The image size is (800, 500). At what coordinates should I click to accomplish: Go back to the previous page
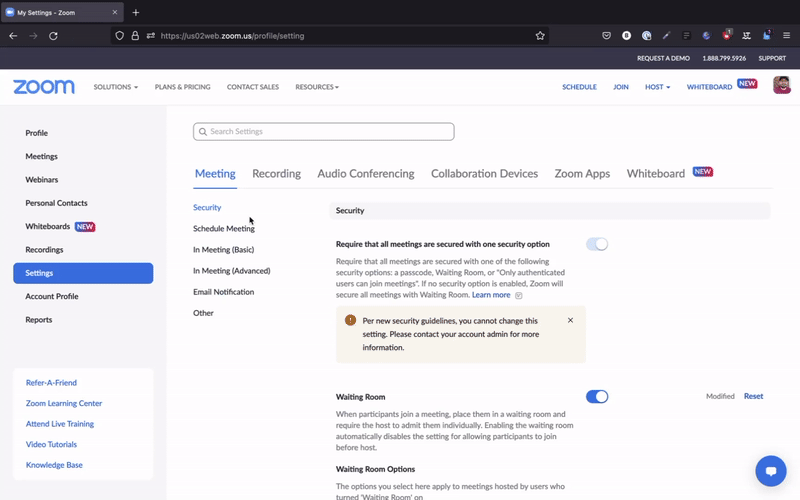click(x=13, y=36)
